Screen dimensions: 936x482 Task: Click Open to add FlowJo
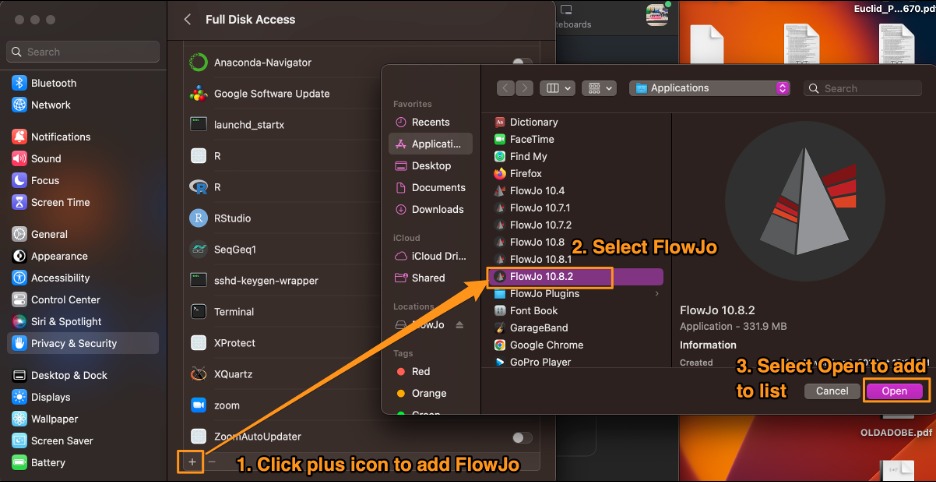click(x=894, y=391)
